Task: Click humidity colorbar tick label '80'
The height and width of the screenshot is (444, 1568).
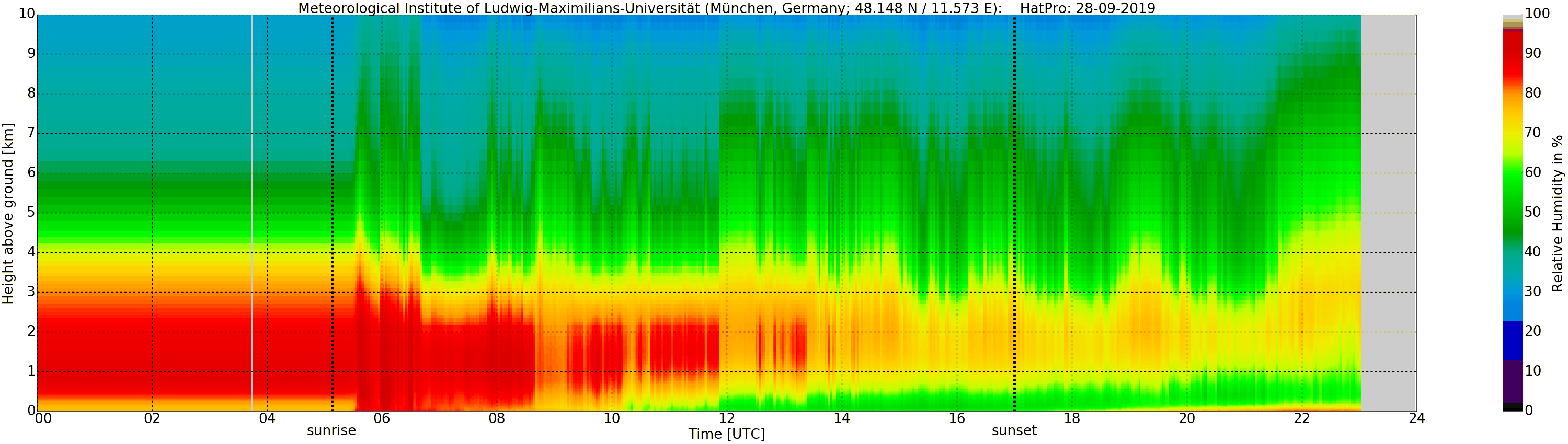Action: point(1532,94)
